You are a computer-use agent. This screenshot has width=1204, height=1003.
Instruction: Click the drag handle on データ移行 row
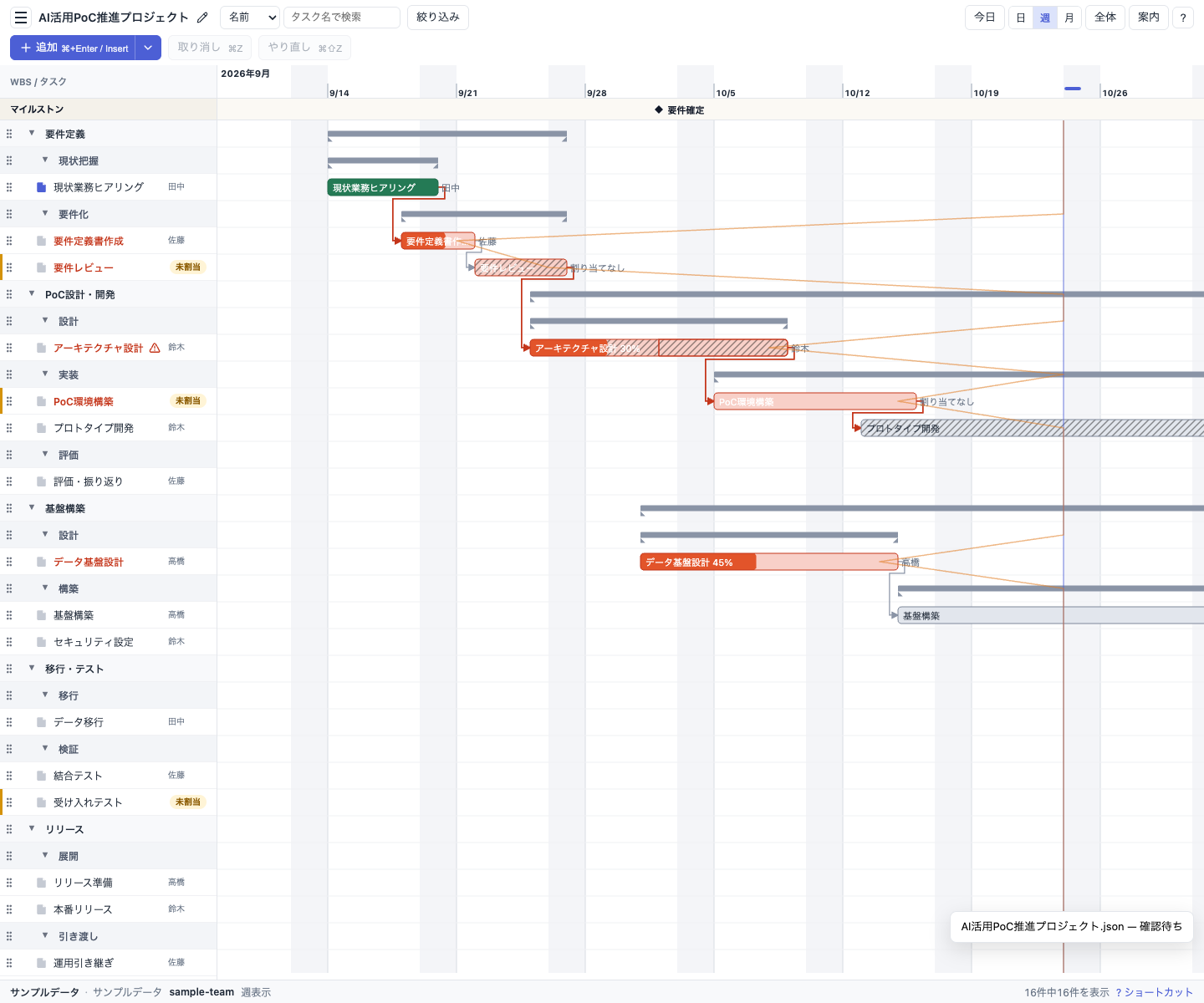point(9,722)
